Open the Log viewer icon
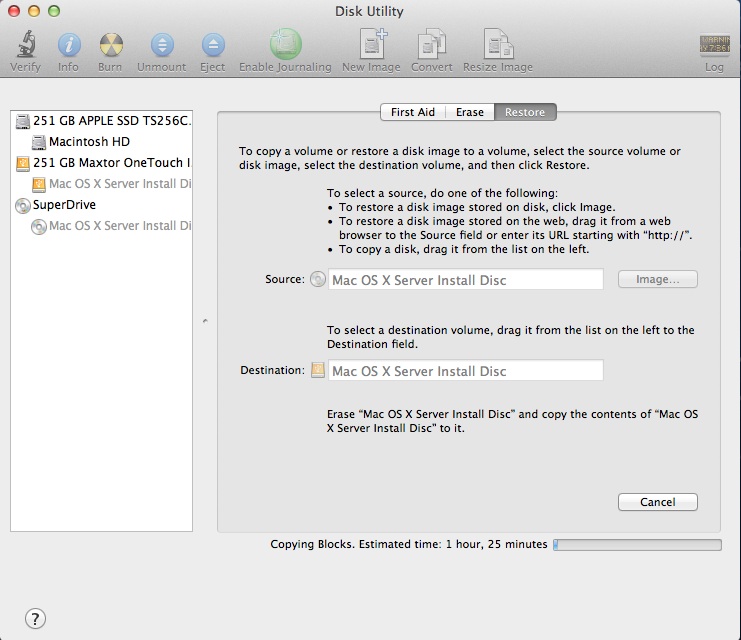Screen dimensions: 741x640 click(x=714, y=45)
